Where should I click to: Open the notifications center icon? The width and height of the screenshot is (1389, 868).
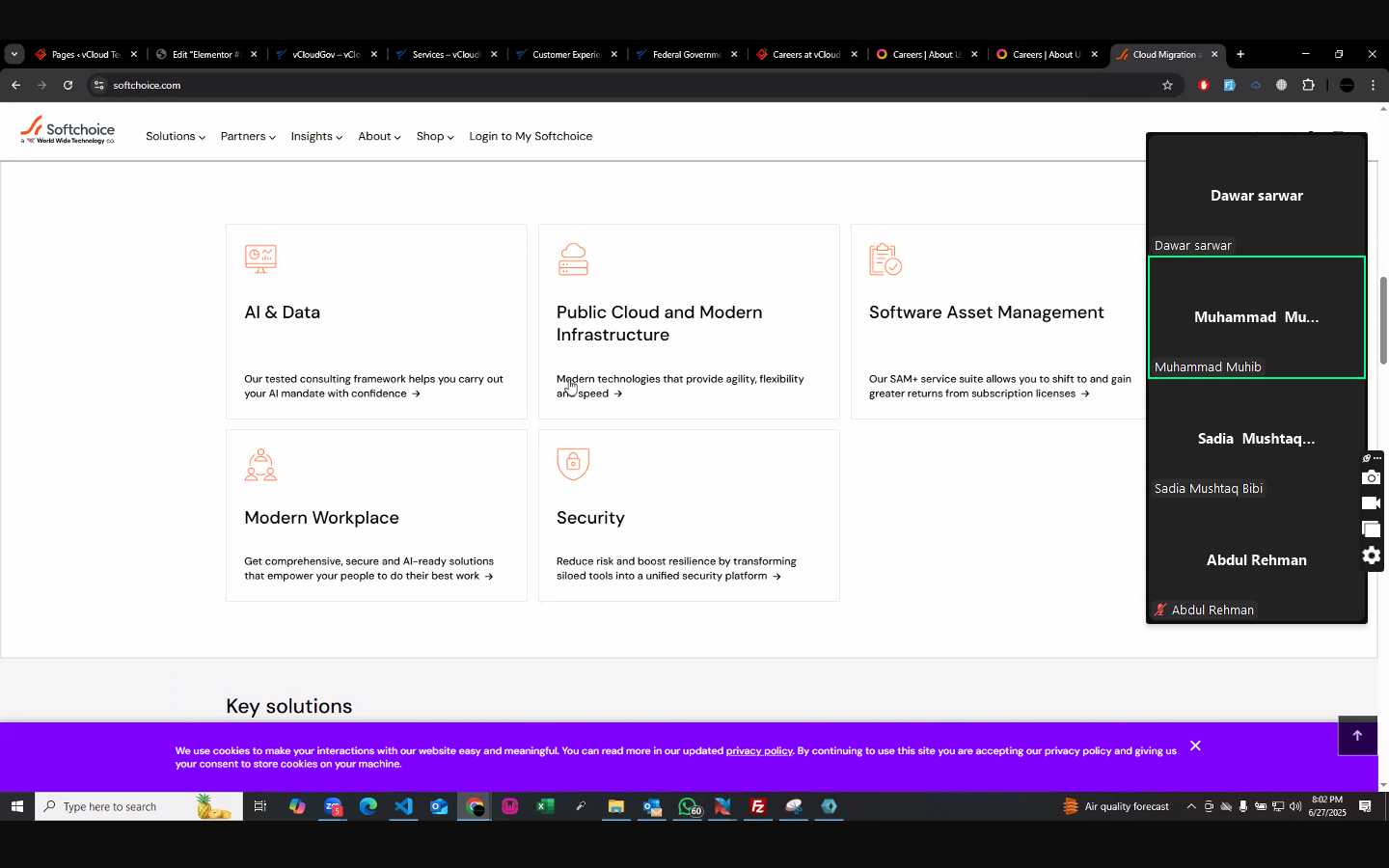[x=1365, y=806]
